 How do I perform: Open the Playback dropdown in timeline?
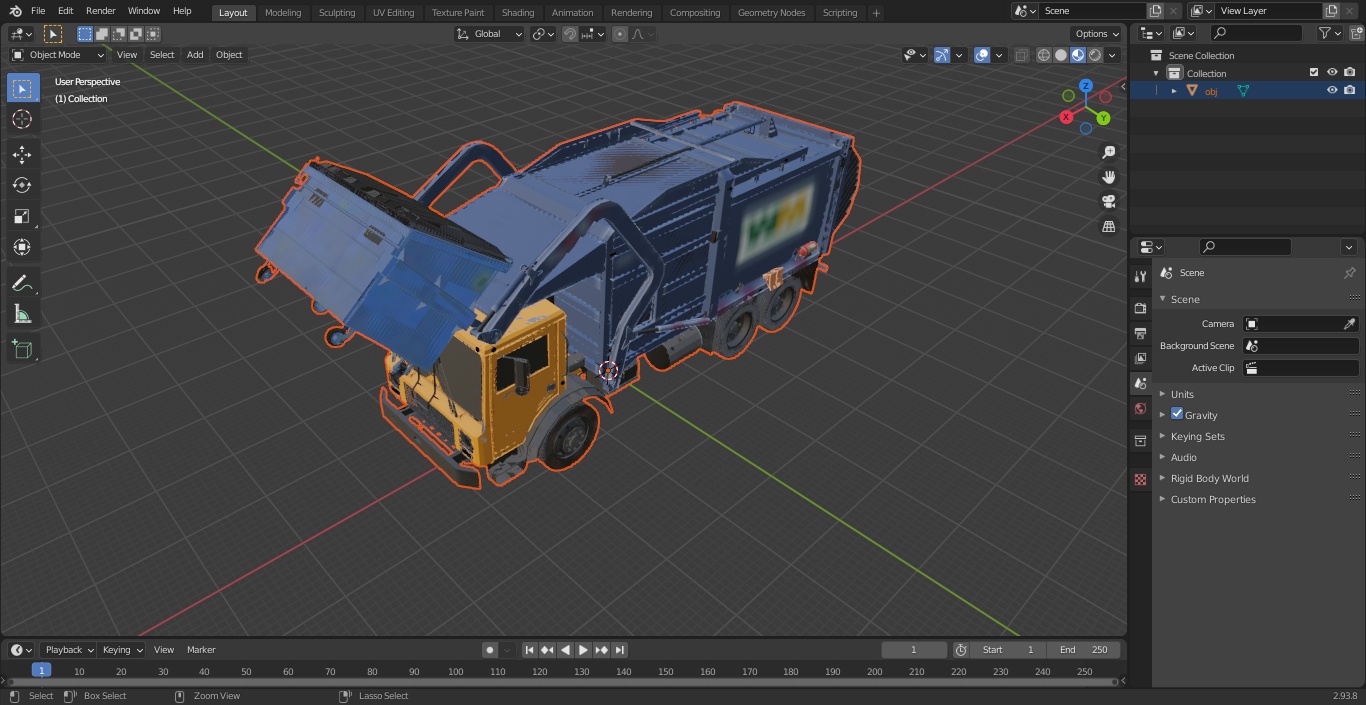[70, 650]
